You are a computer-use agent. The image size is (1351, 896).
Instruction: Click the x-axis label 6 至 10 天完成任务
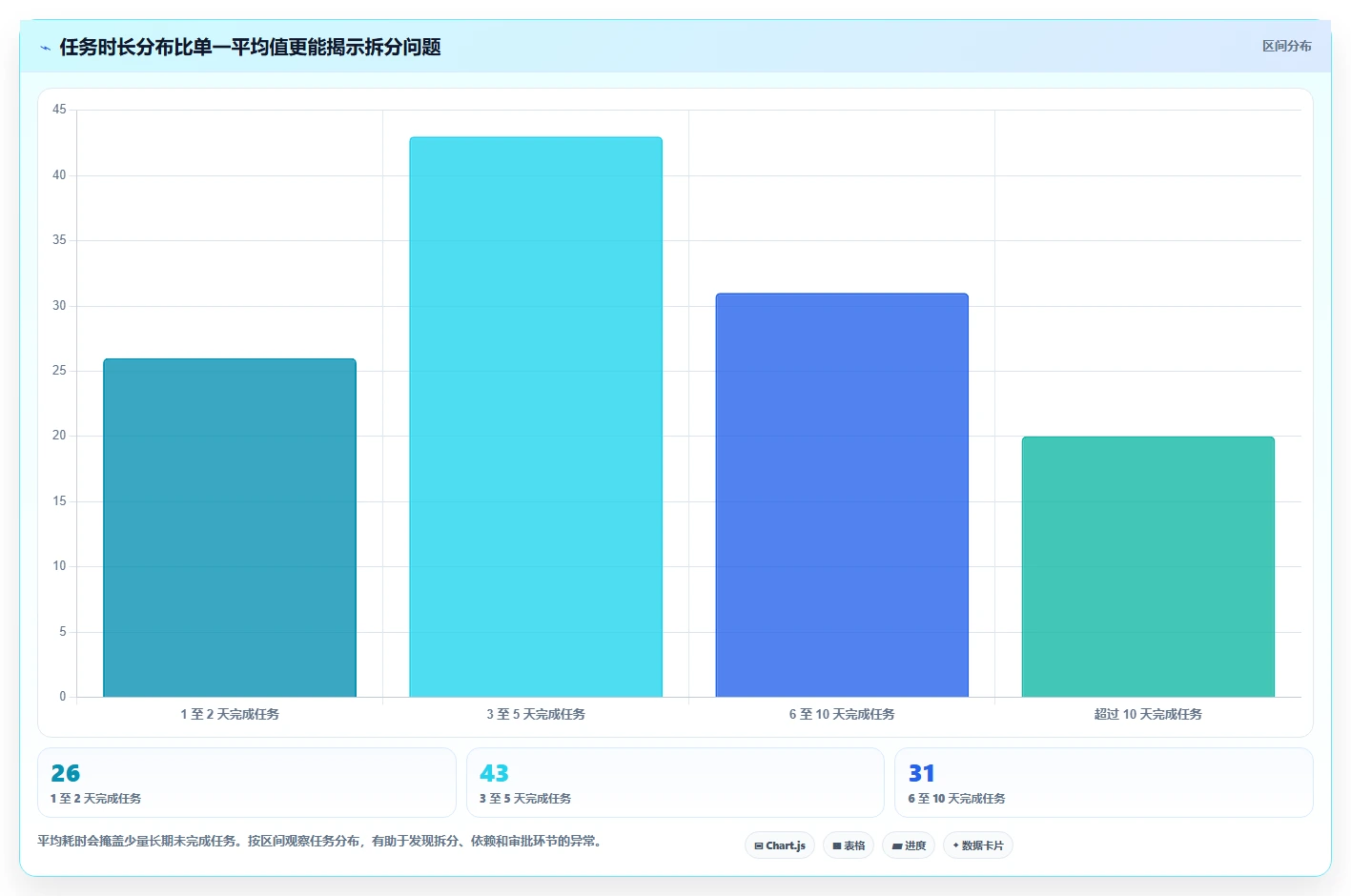[x=842, y=714]
